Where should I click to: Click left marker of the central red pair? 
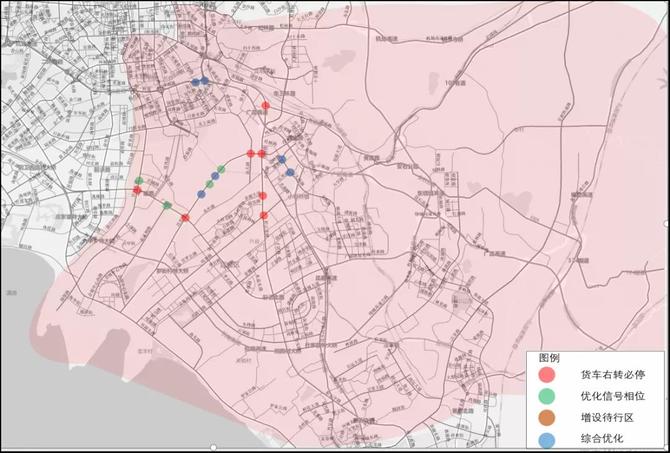(251, 153)
